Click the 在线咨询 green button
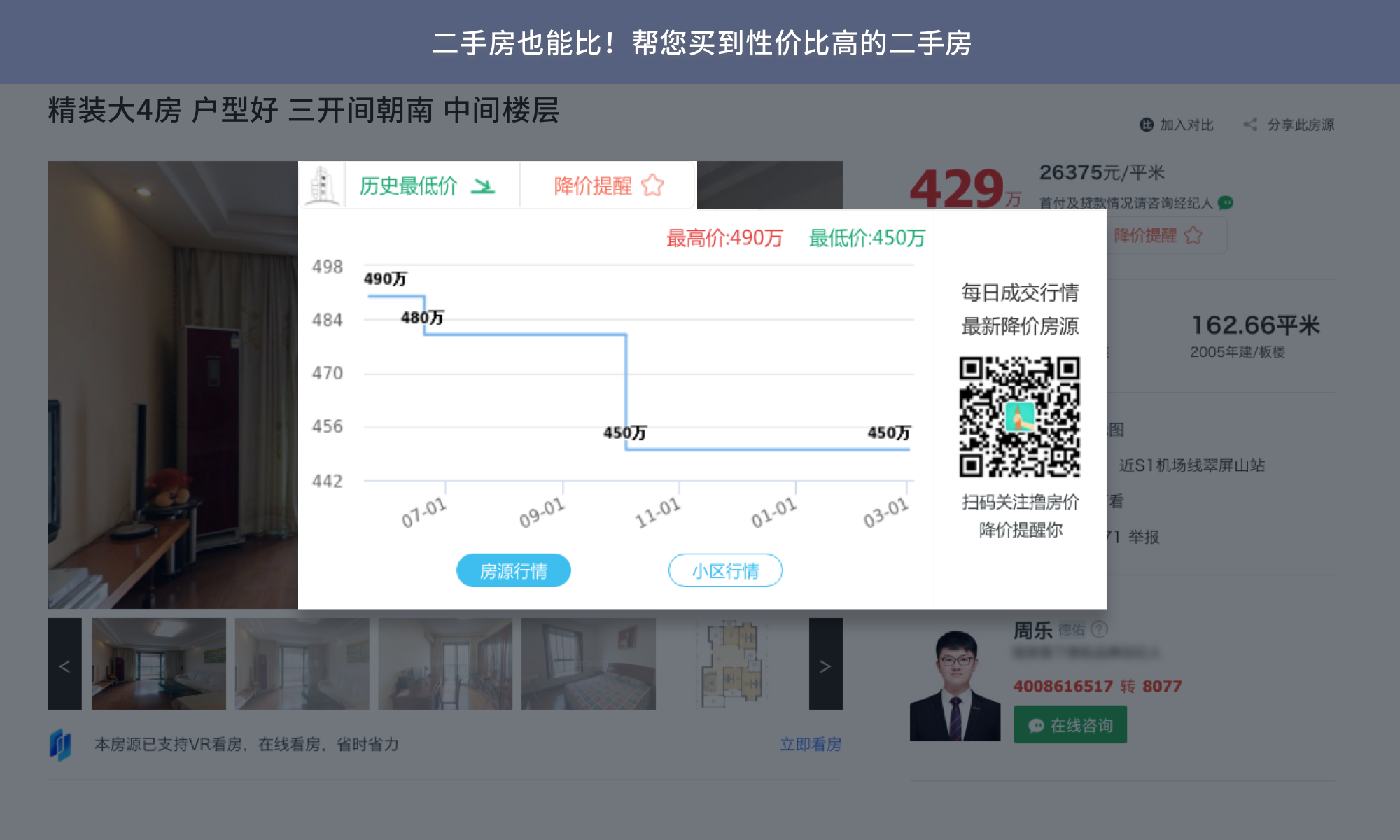 [1070, 725]
